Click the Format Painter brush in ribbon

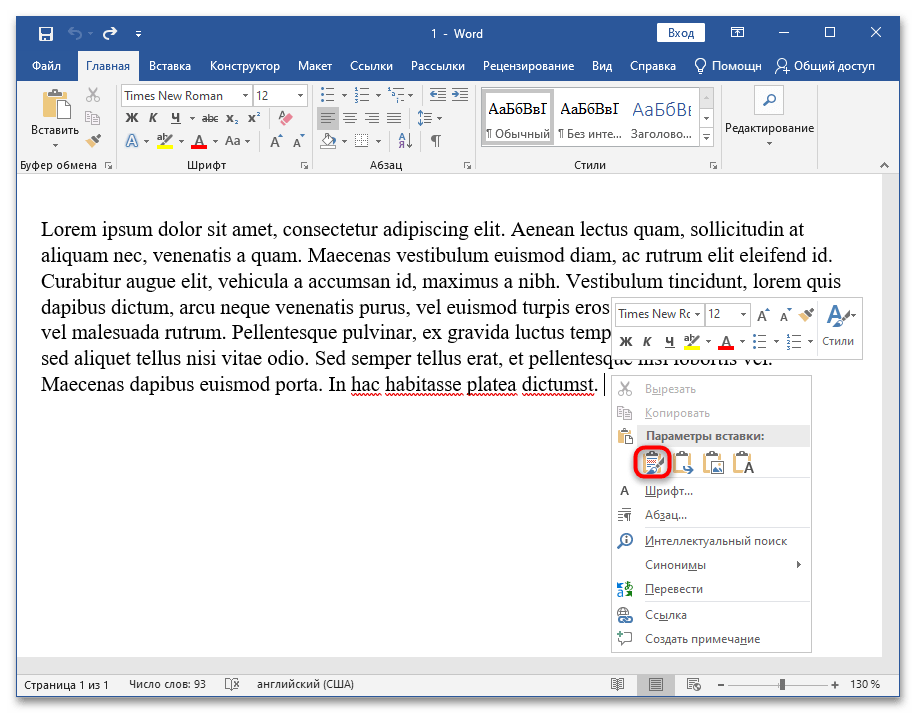click(93, 141)
